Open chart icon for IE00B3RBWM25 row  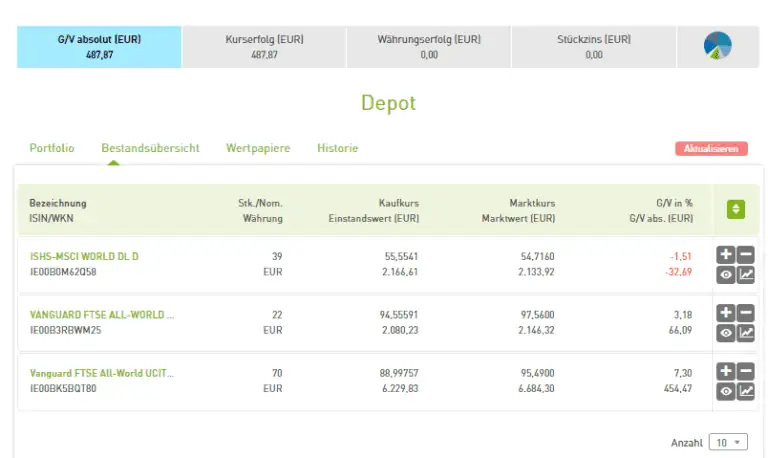pos(745,333)
